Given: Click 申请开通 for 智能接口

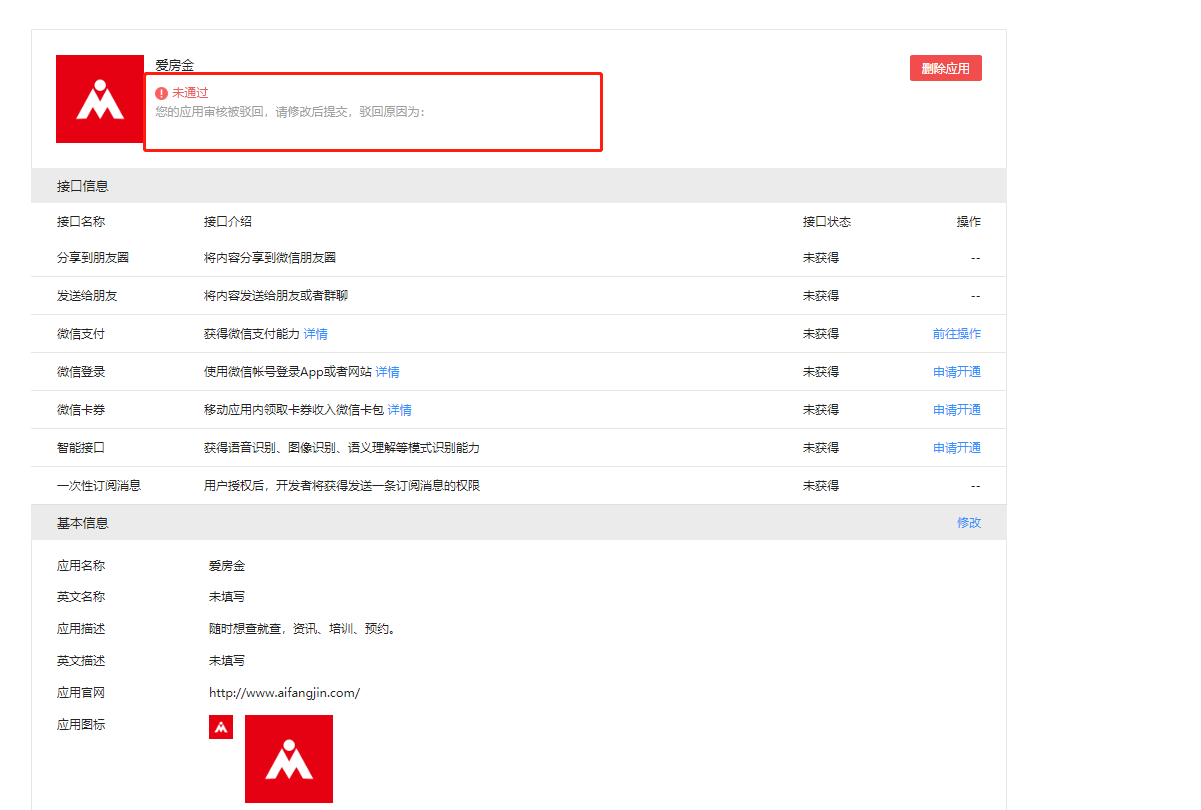Looking at the screenshot, I should coord(957,448).
